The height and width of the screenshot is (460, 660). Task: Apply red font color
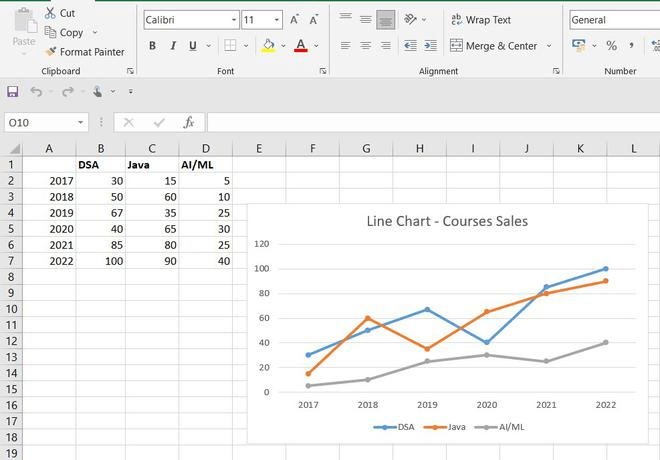301,45
